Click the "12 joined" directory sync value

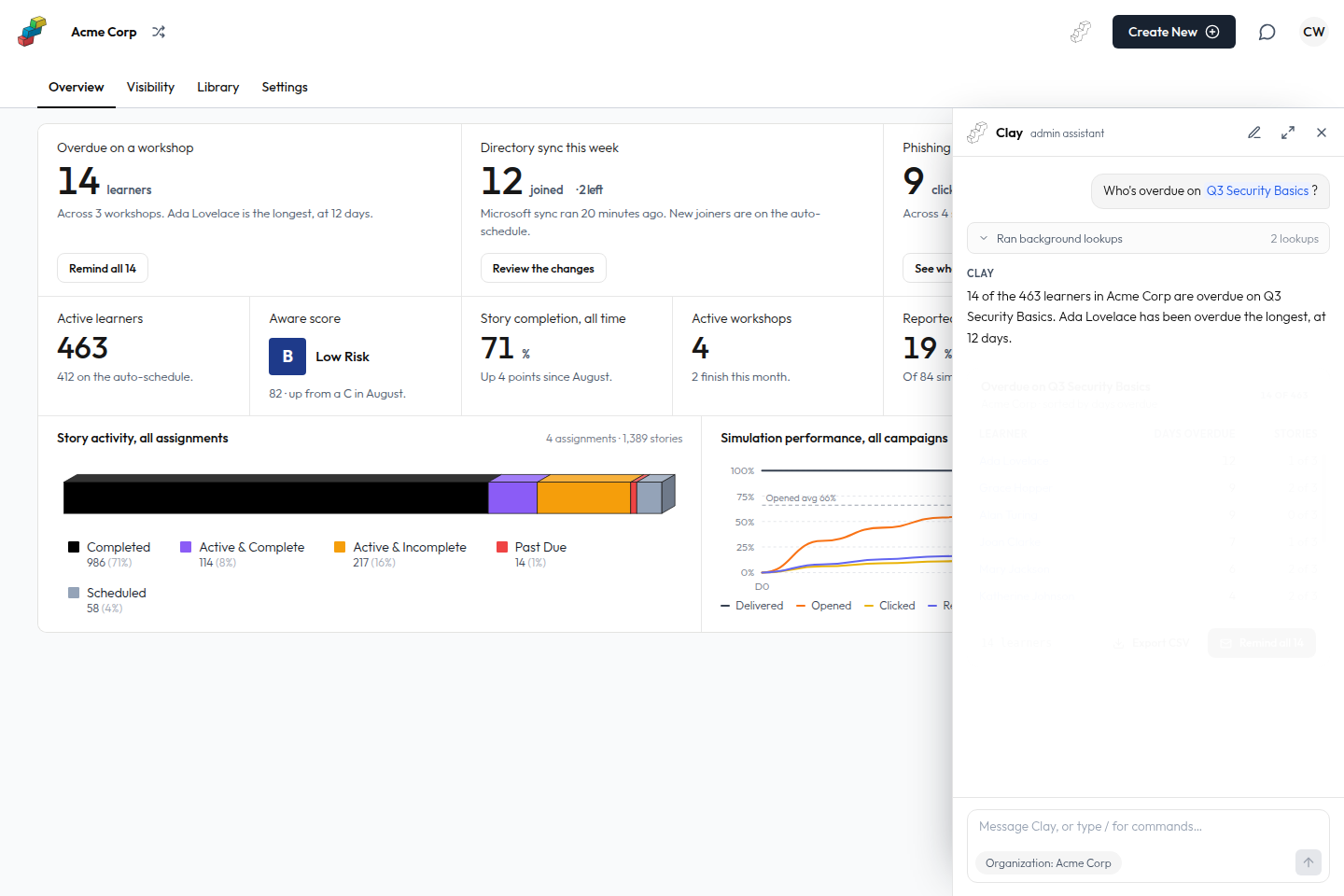coord(523,182)
